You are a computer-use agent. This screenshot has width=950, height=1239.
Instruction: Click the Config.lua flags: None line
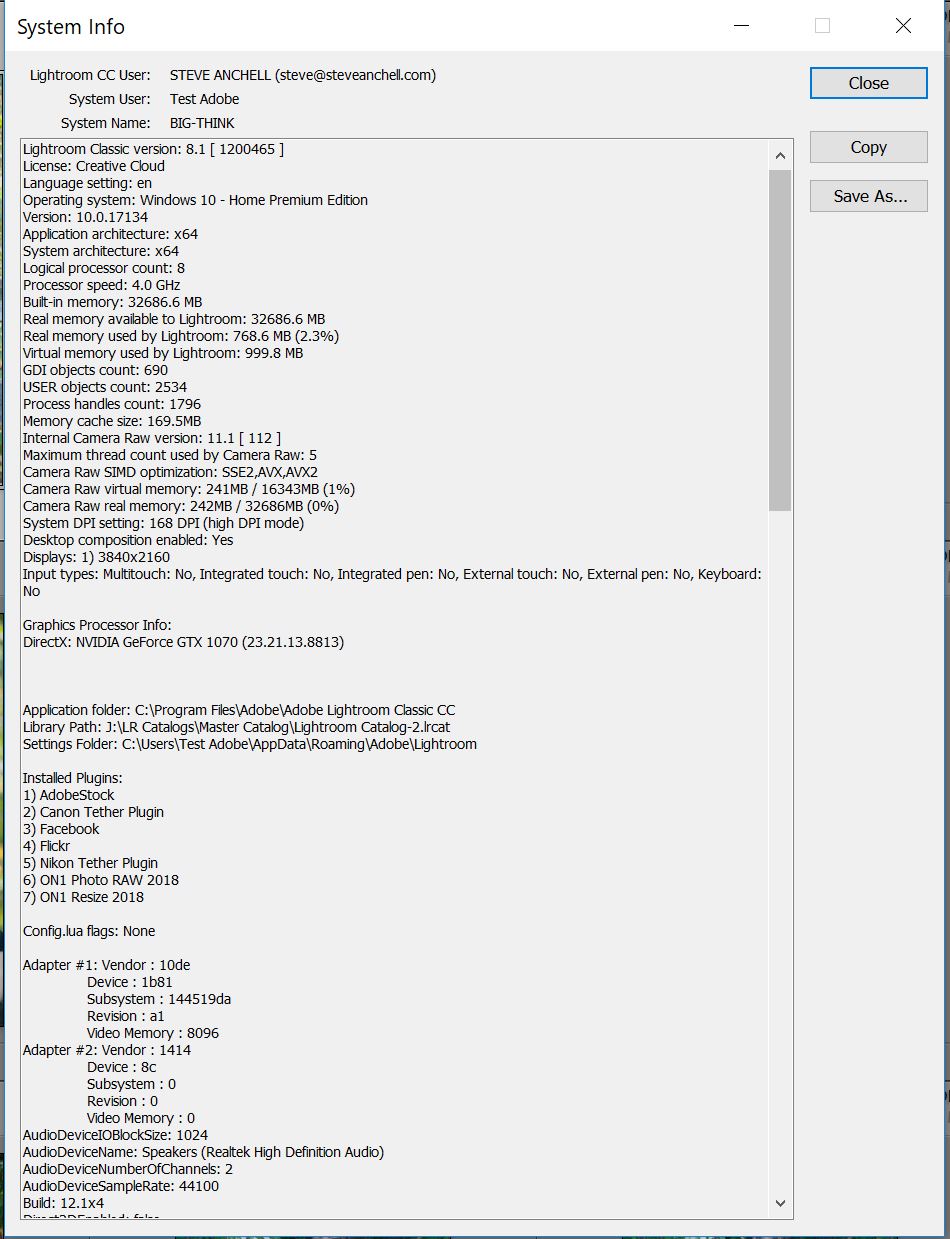tap(89, 931)
